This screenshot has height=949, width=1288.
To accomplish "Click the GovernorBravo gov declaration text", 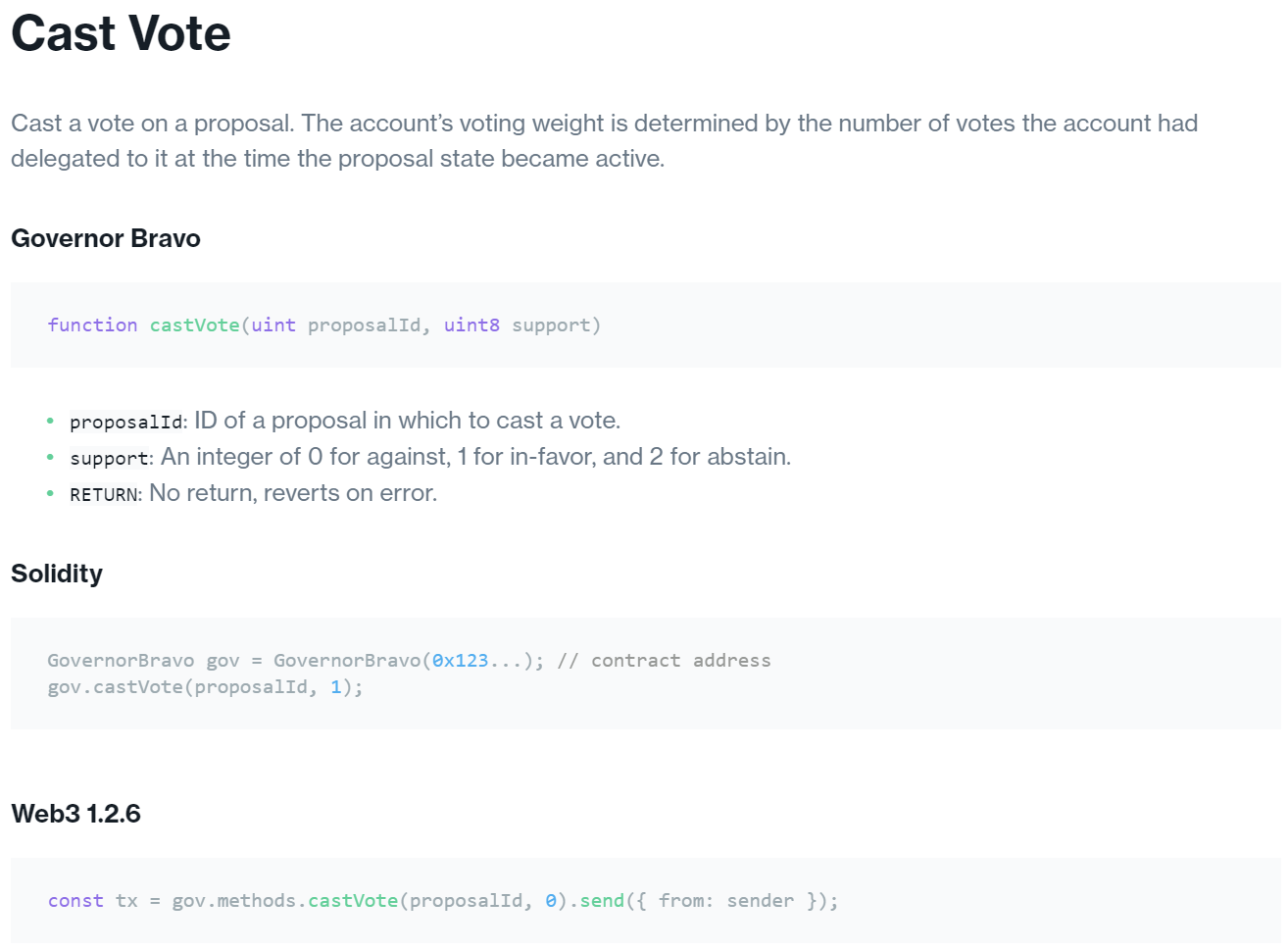I will [143, 660].
